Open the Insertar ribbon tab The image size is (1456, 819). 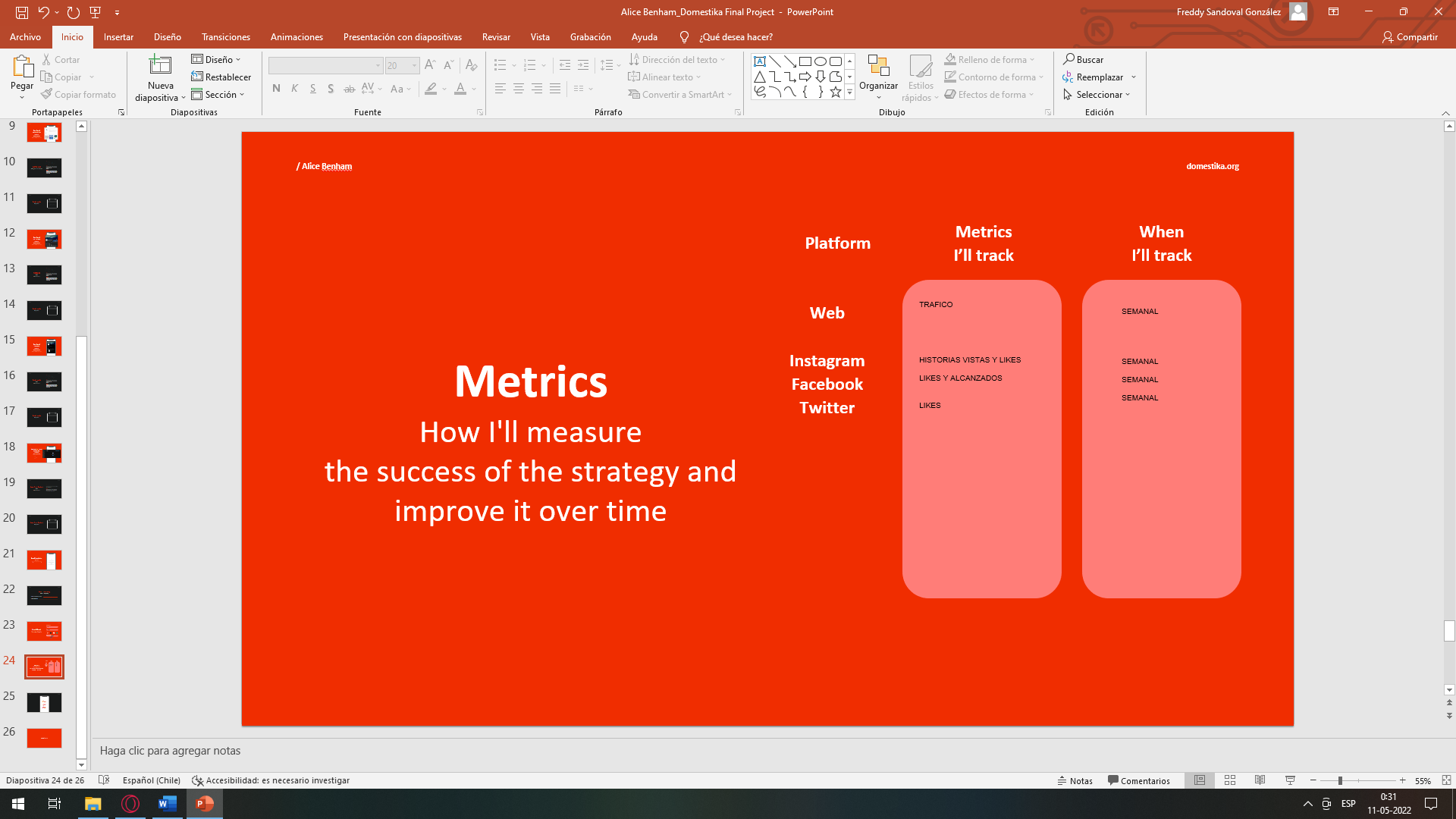click(x=118, y=37)
